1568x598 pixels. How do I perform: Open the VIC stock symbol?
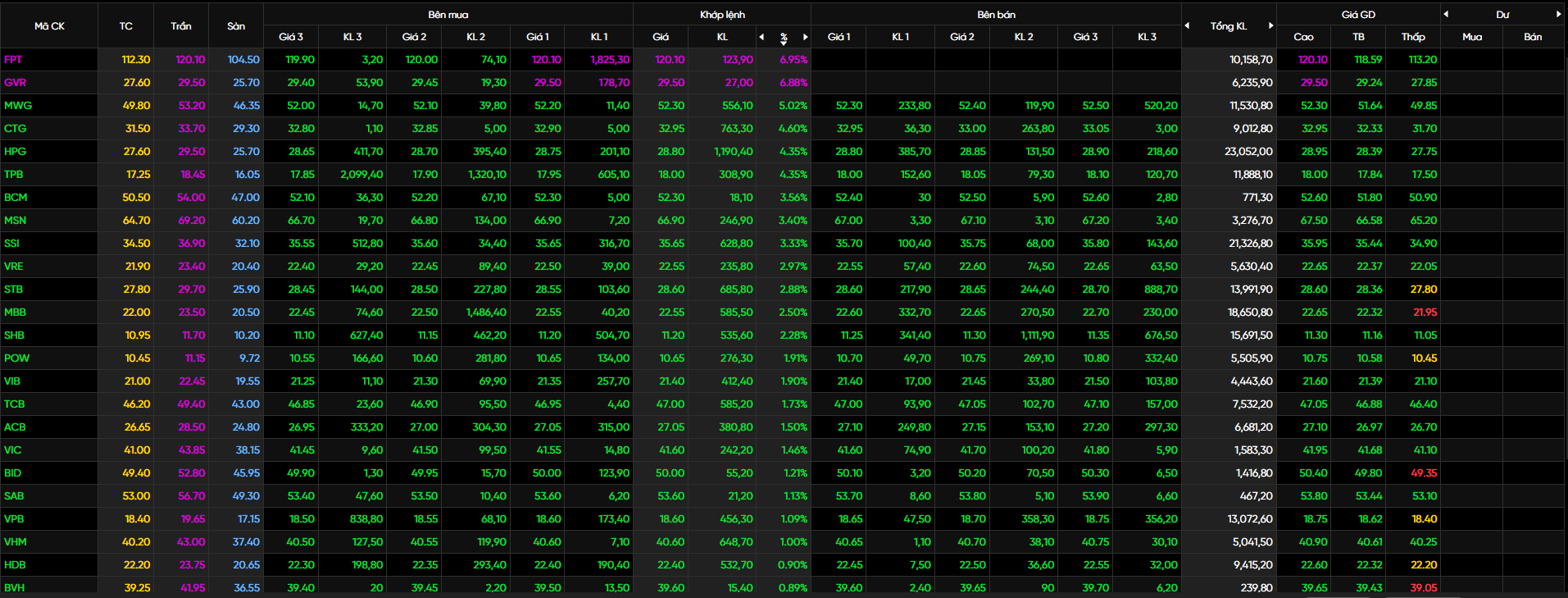coord(12,450)
